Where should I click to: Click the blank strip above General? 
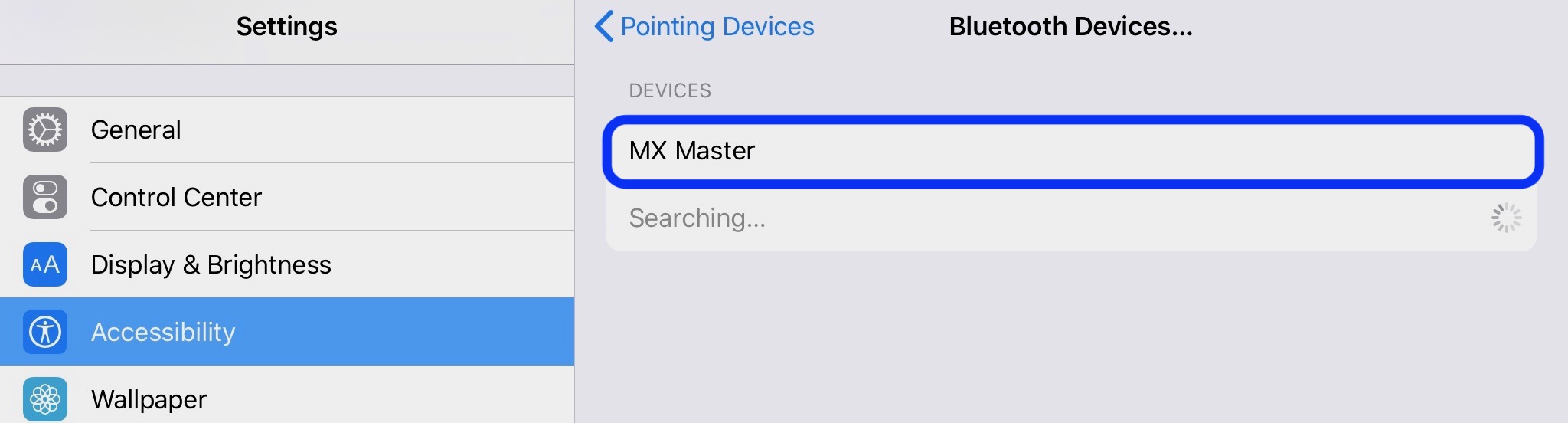(287, 80)
